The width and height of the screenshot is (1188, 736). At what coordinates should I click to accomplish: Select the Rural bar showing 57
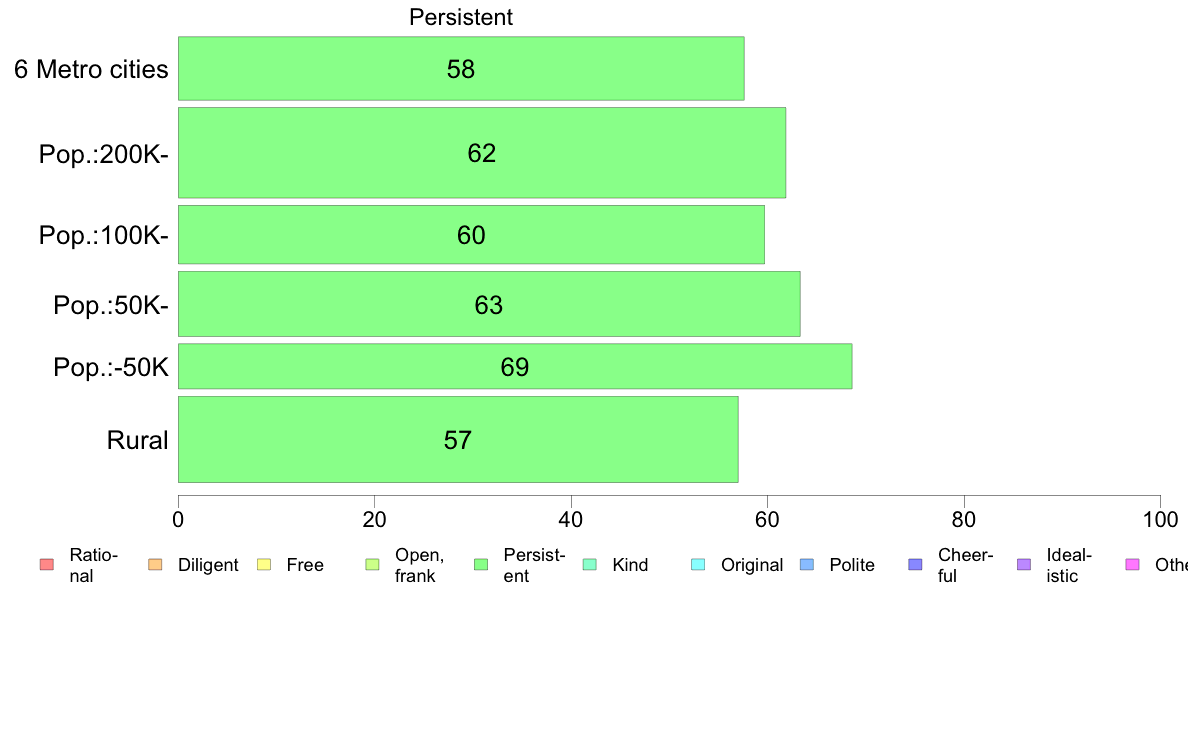pos(458,439)
